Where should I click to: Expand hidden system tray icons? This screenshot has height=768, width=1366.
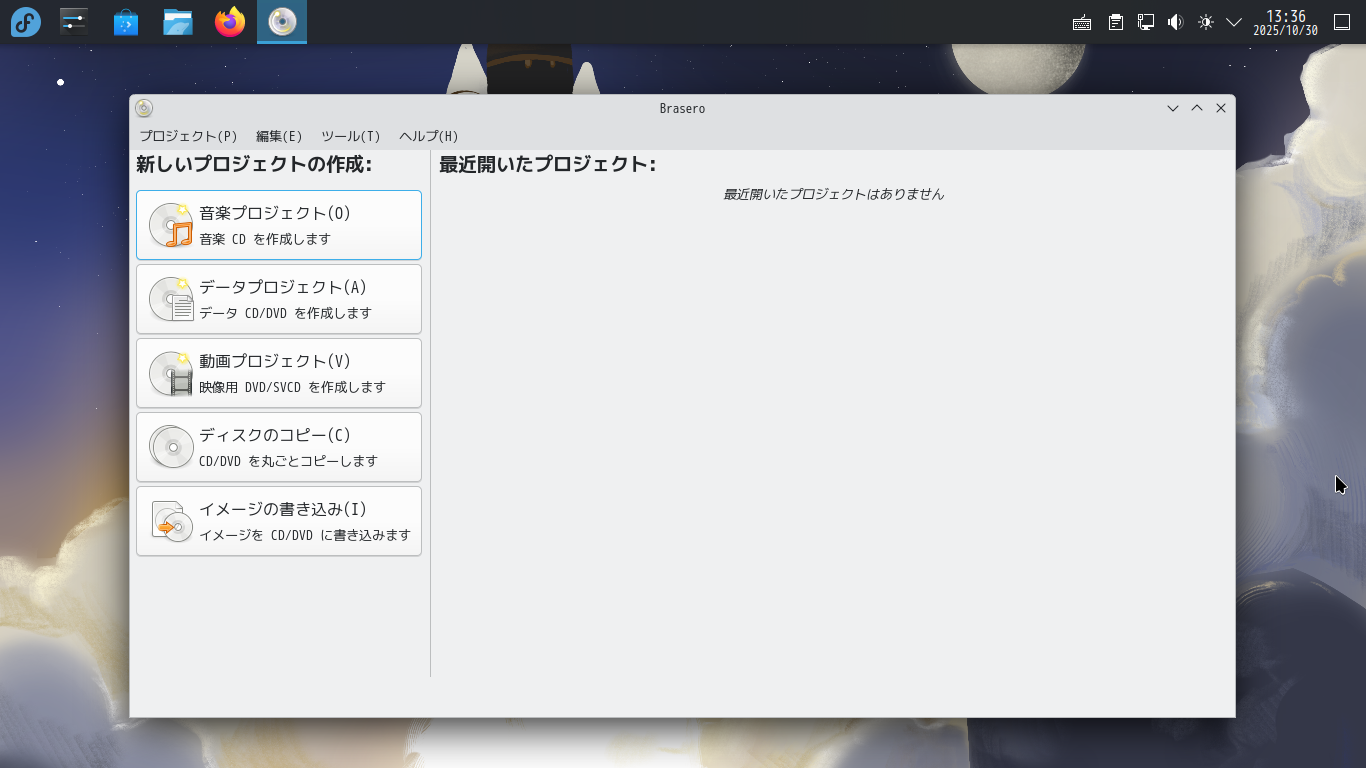pyautogui.click(x=1234, y=22)
